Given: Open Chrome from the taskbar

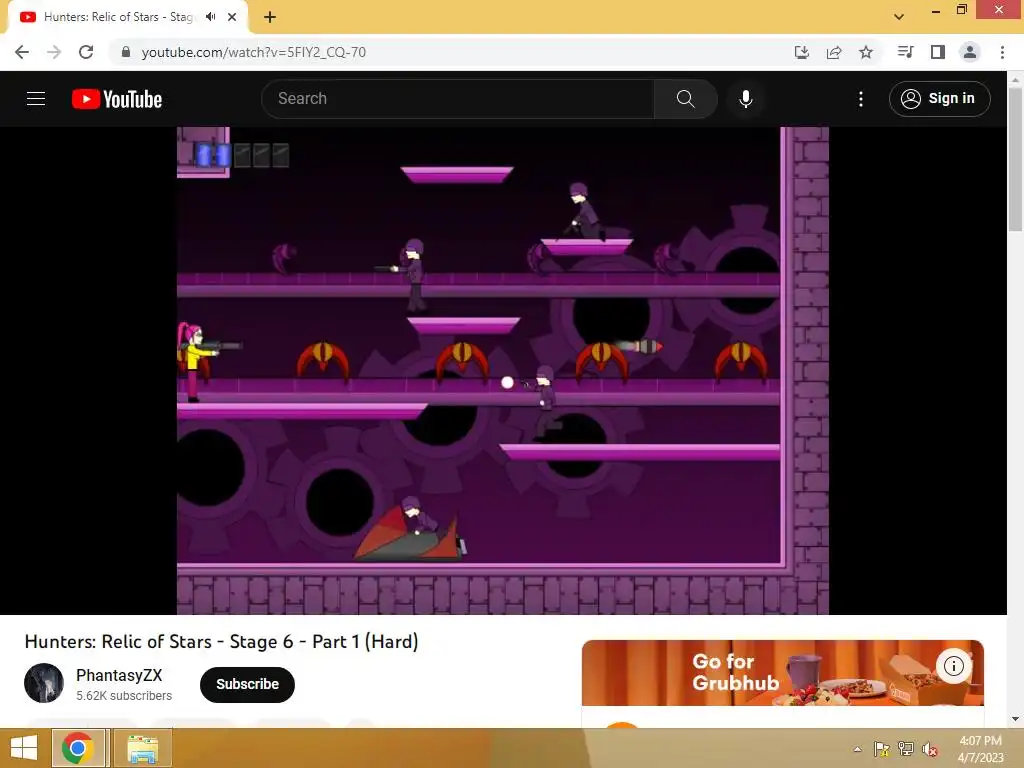Looking at the screenshot, I should 78,748.
